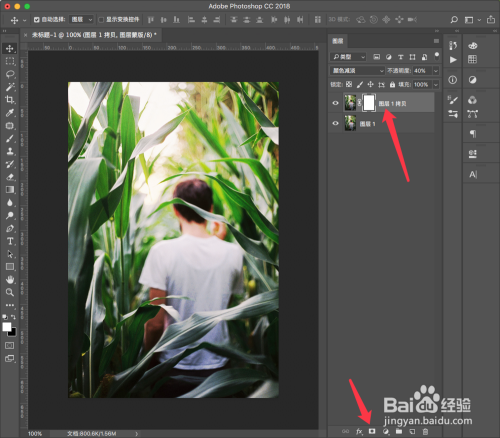
Task: Select the Hand tool
Action: pos(10,279)
